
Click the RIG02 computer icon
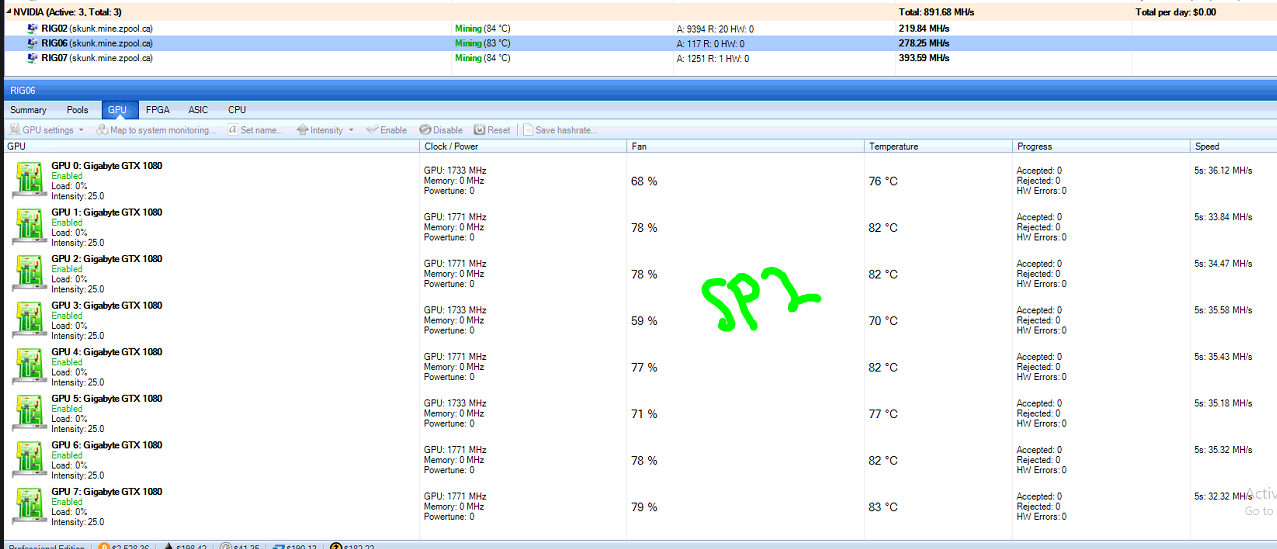(x=33, y=29)
